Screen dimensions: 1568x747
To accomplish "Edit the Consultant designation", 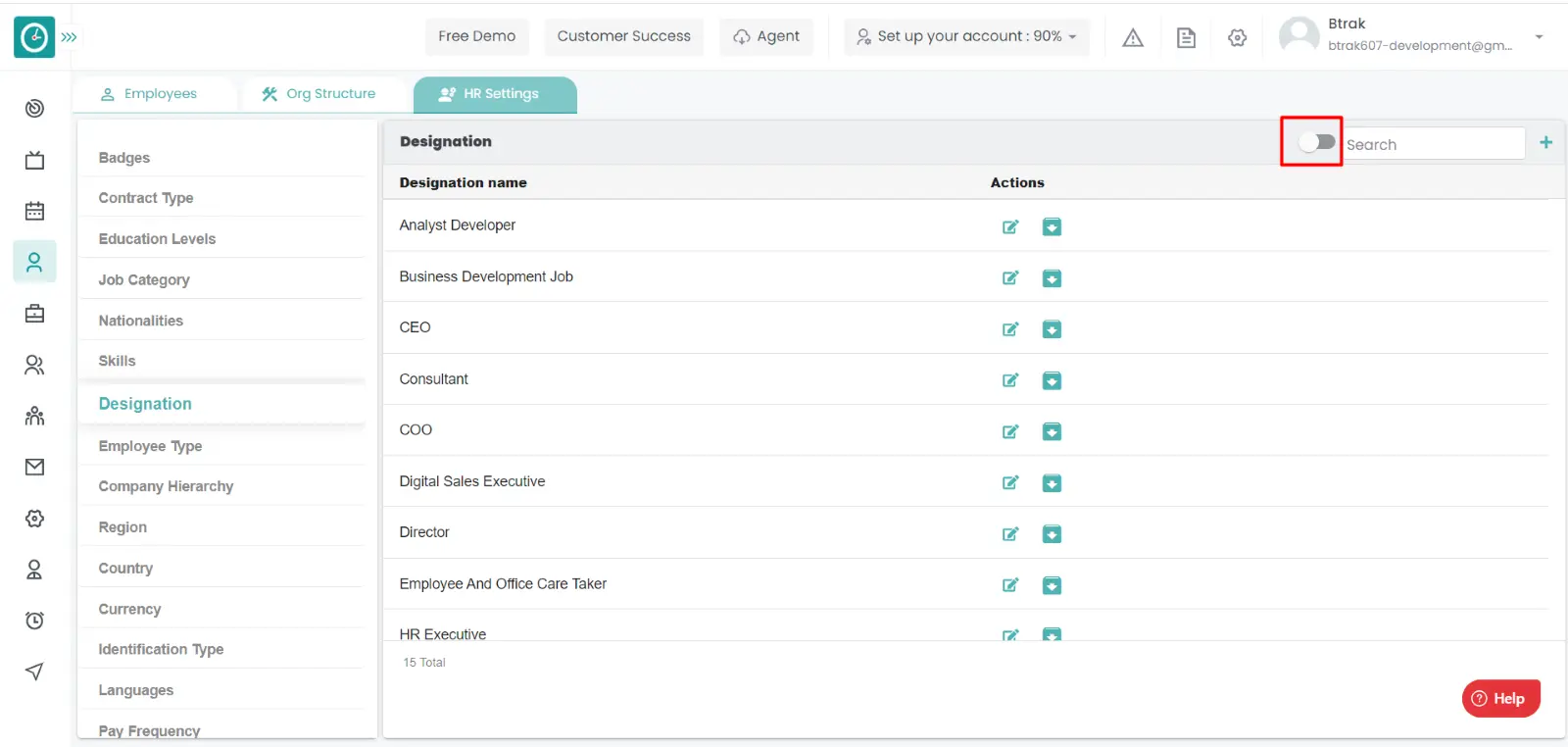I will point(1010,380).
